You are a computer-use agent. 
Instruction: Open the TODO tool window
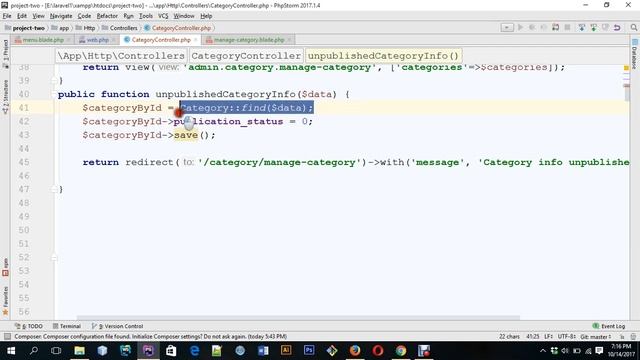tap(29, 326)
